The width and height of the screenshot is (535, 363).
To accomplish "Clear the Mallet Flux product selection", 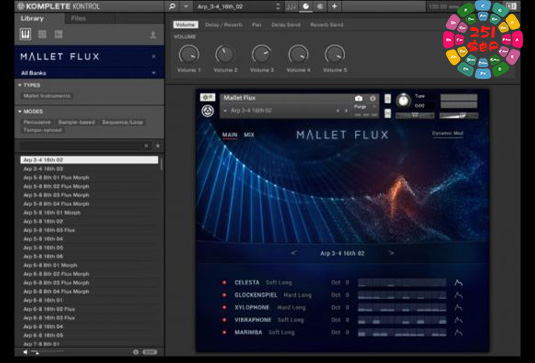I will pos(154,56).
